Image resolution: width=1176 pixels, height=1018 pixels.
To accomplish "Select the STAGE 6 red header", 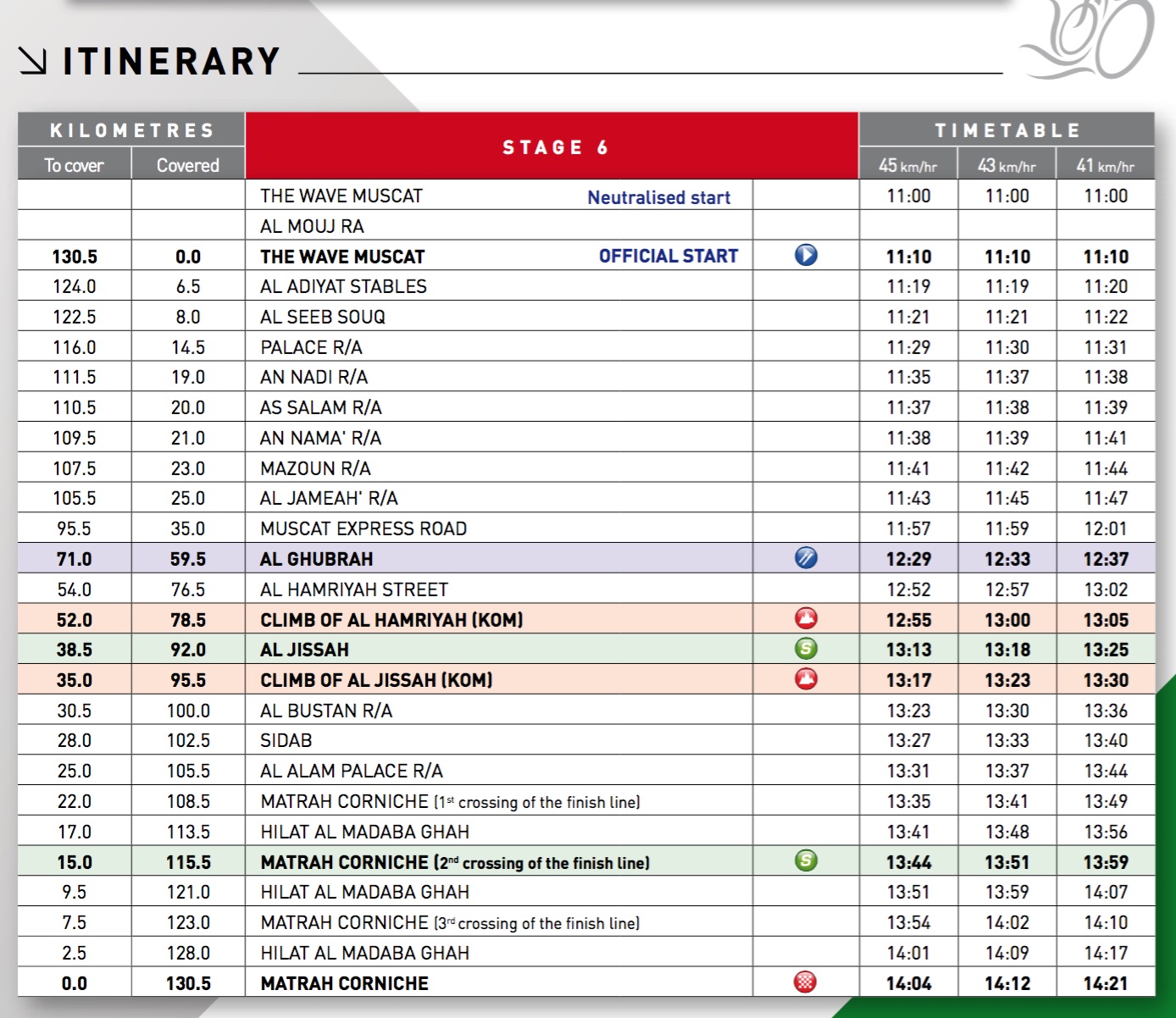I will click(x=552, y=147).
